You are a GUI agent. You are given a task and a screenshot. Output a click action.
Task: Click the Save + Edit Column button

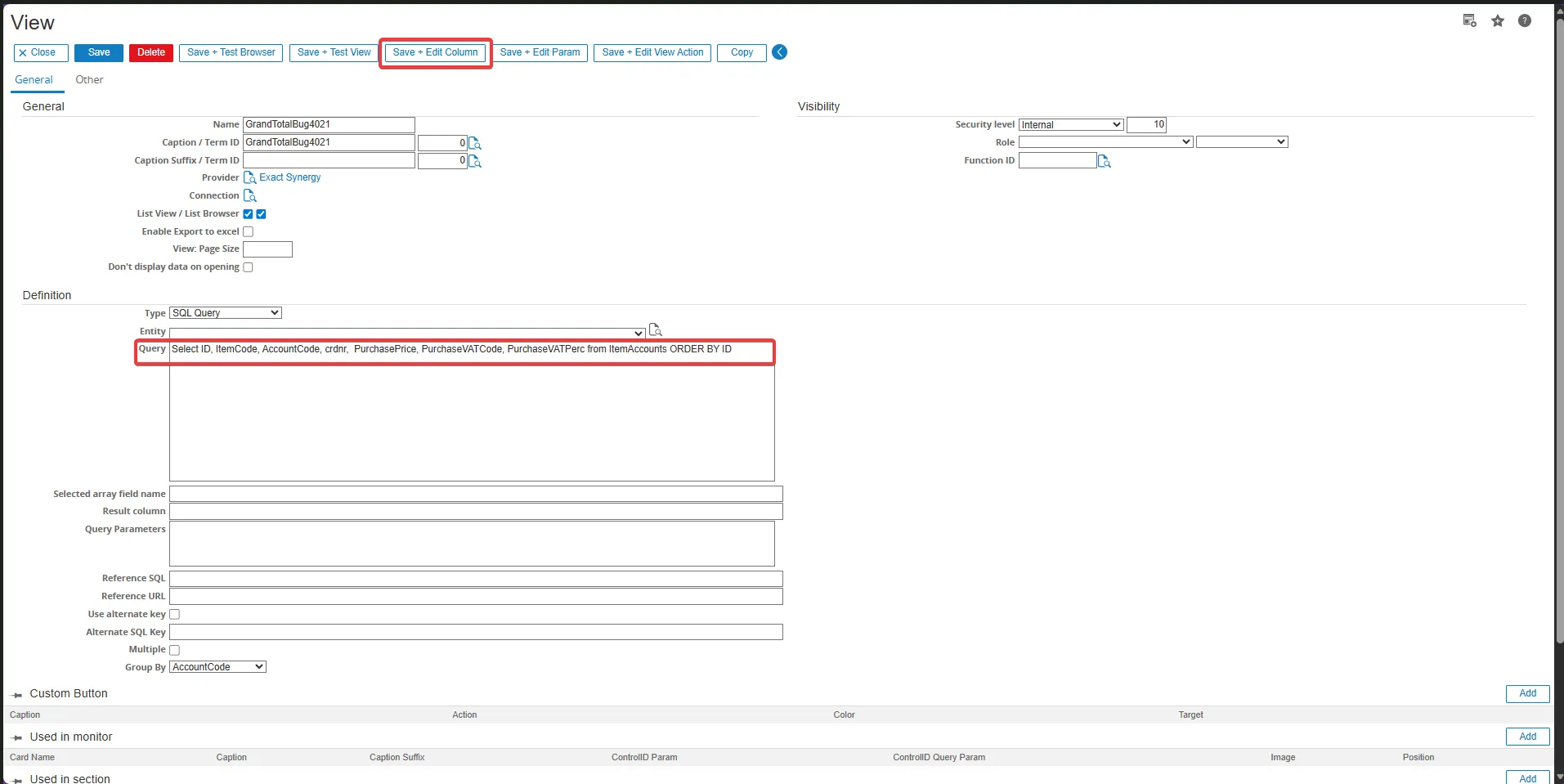click(x=435, y=52)
